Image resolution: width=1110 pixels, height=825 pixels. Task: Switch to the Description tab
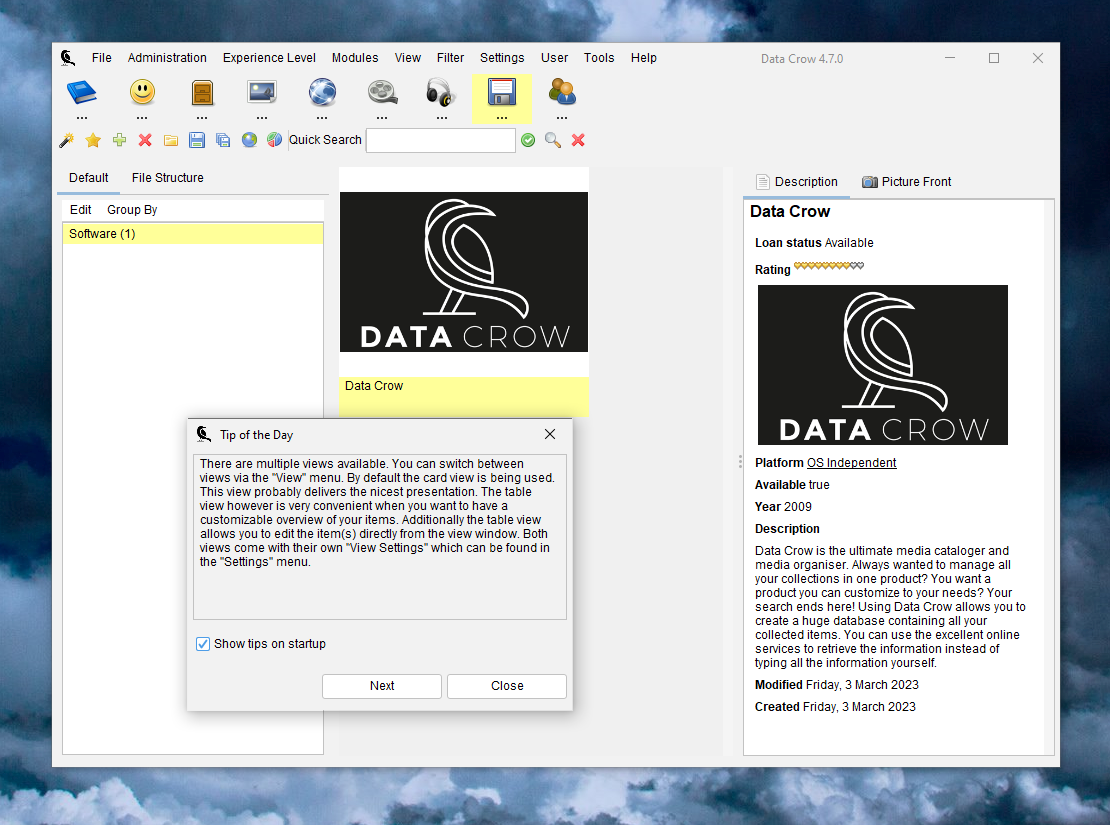(x=796, y=182)
